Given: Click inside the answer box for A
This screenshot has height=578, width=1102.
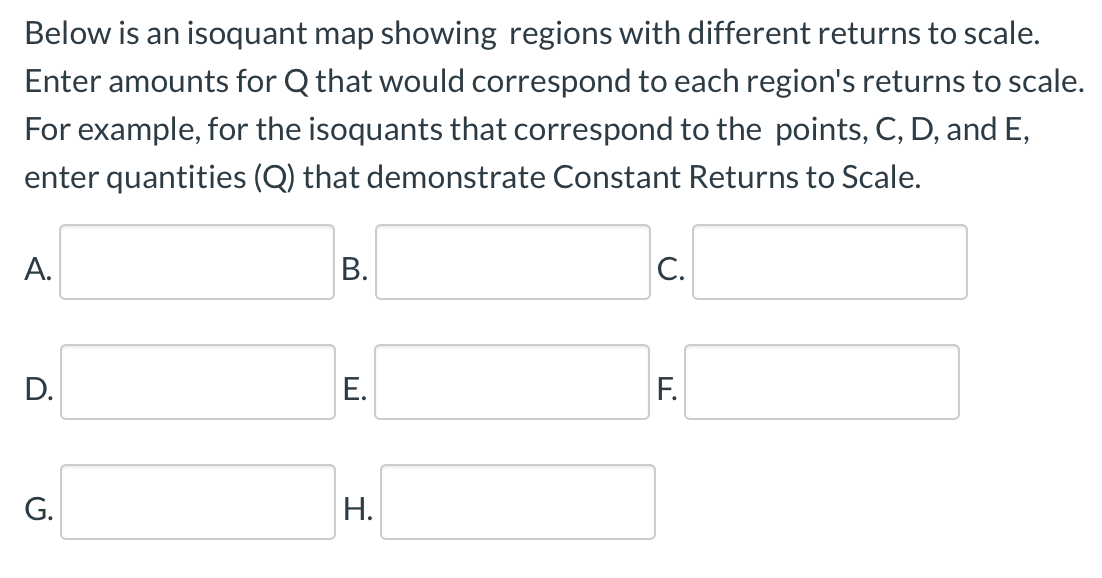Looking at the screenshot, I should tap(197, 262).
